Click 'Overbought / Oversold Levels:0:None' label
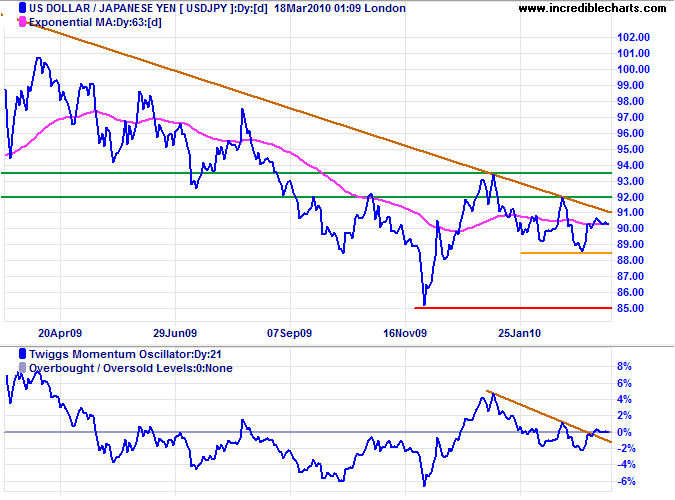The width and height of the screenshot is (675, 500). (131, 368)
